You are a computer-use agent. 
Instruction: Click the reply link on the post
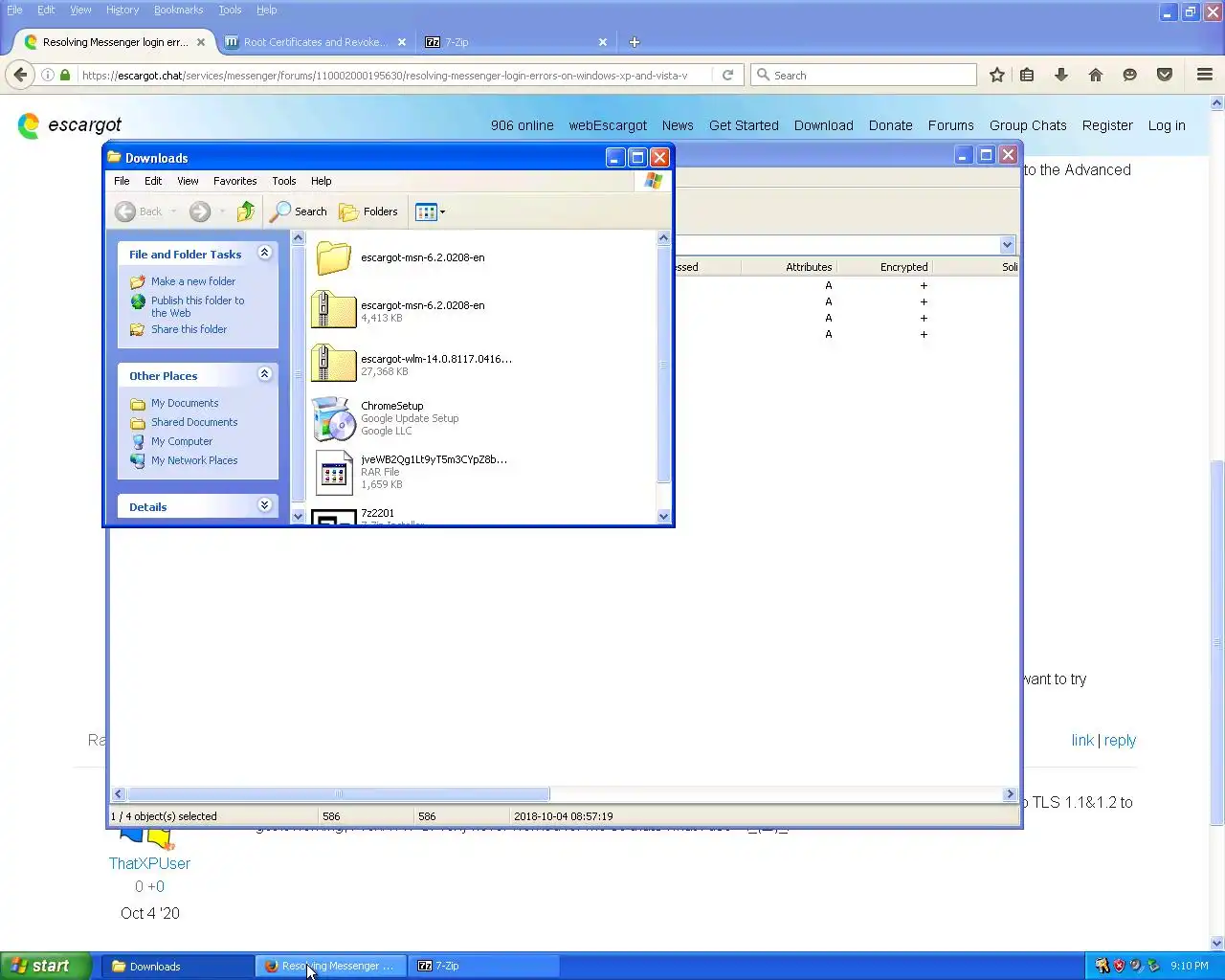[1120, 741]
